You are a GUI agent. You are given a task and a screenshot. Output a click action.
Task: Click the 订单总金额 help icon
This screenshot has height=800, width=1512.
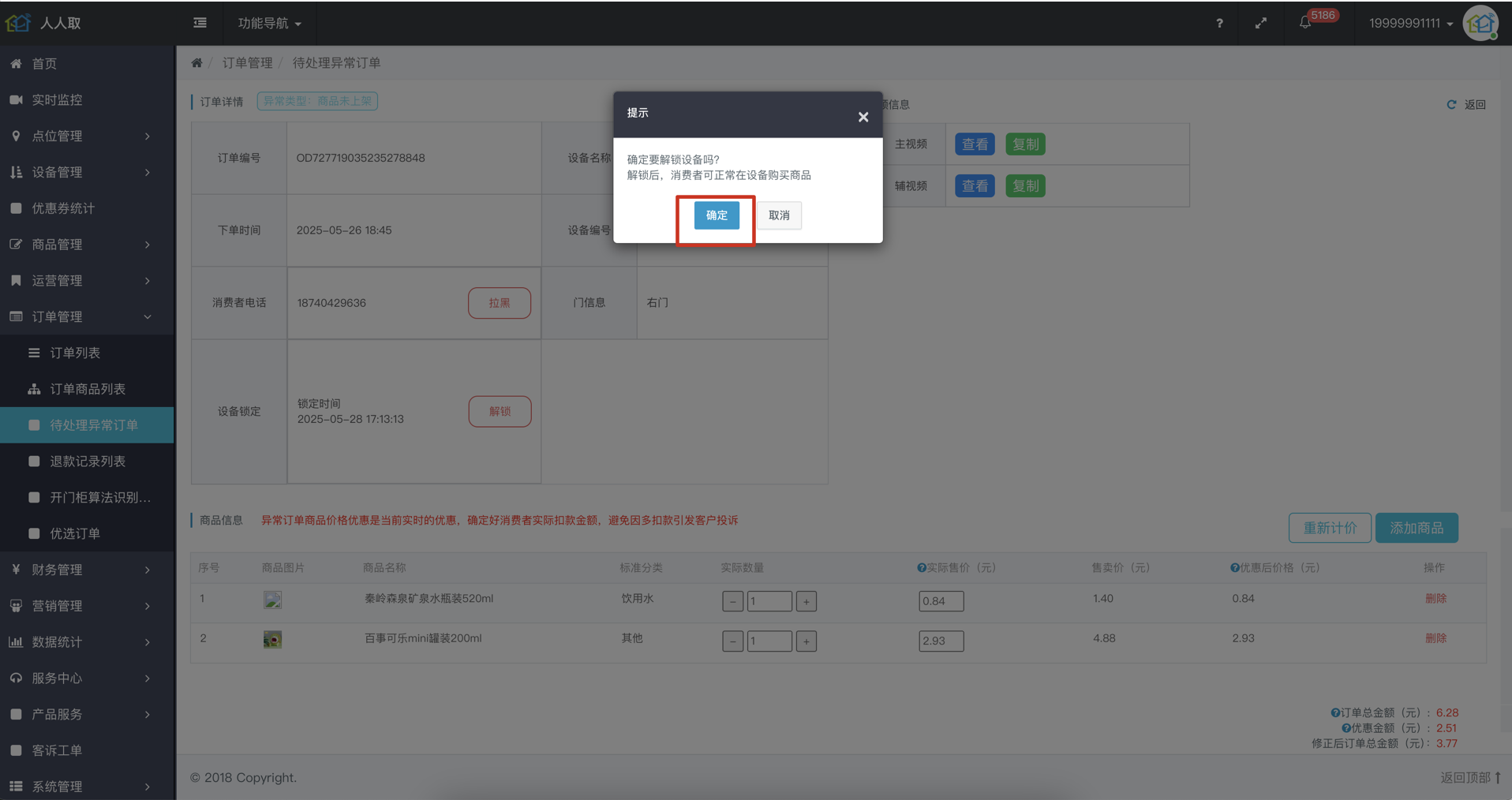[1335, 712]
